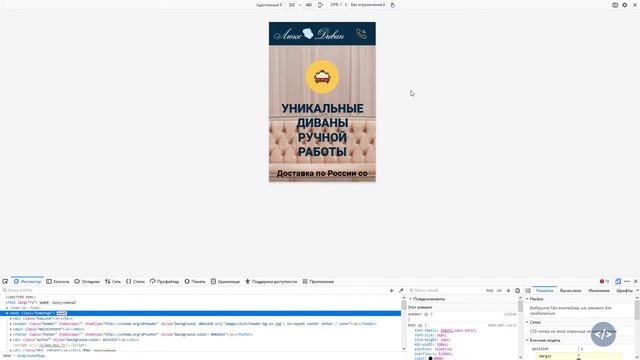This screenshot has width=640, height=360.
Task: Open the Вычислено side tab
Action: pos(570,290)
